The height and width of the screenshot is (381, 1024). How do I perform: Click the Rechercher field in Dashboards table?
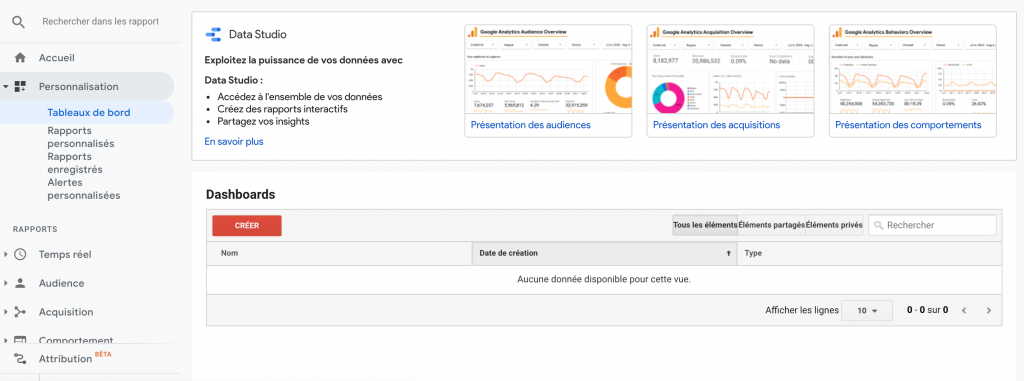[933, 225]
